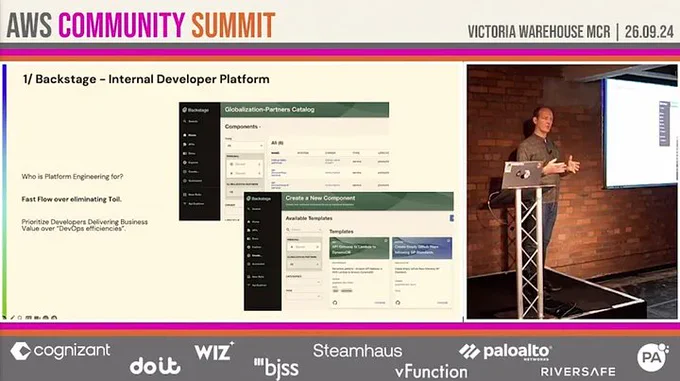Click the speaker video thumbnail
Viewport: 680px width, 381px height.
click(x=572, y=192)
